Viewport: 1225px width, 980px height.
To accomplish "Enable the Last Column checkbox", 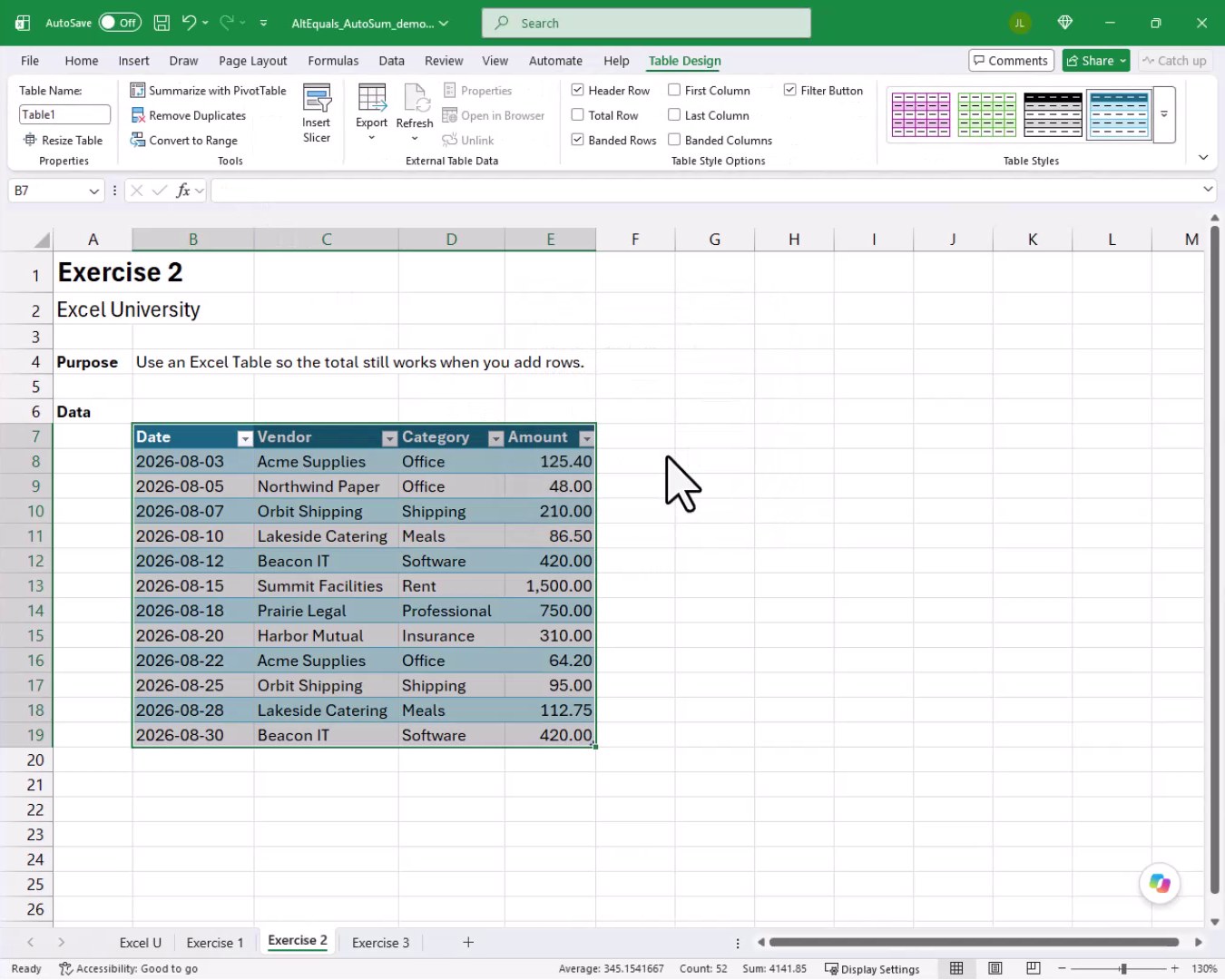I will click(674, 114).
